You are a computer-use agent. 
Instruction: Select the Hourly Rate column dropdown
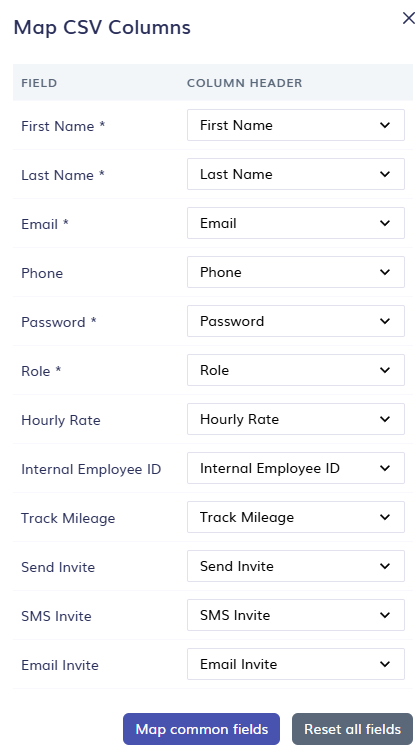click(296, 419)
